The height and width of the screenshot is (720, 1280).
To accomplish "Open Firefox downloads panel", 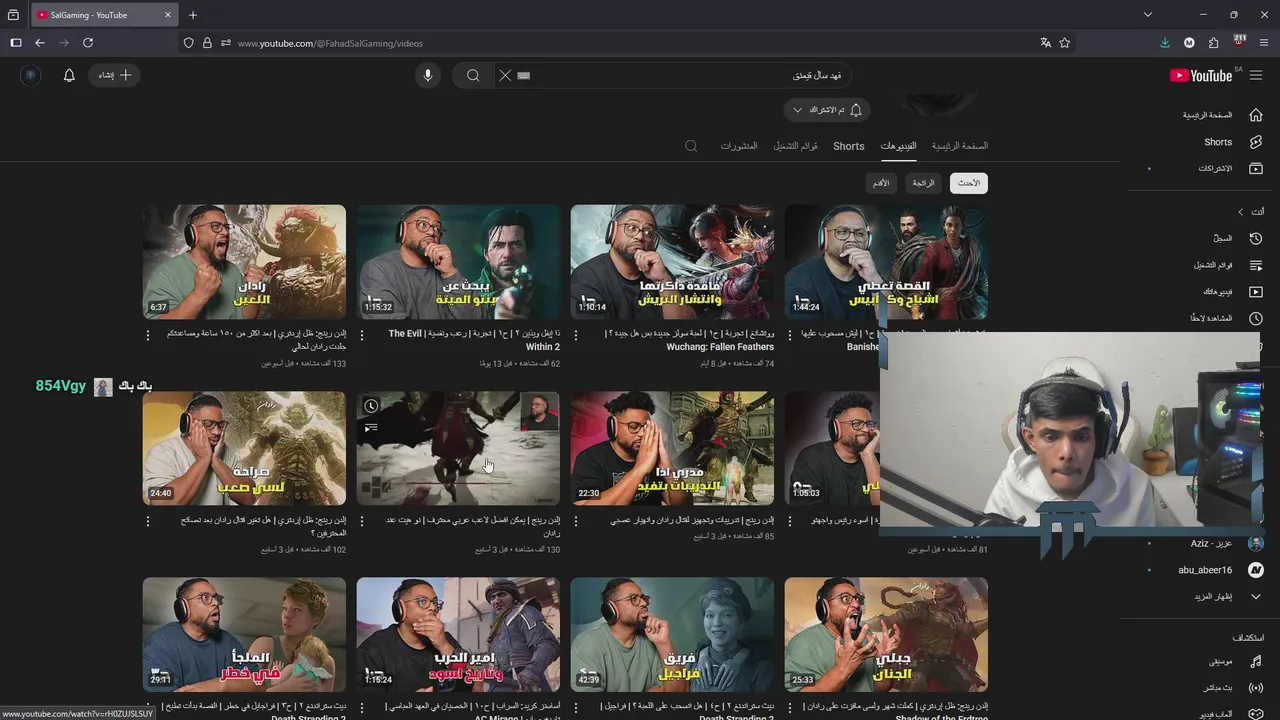I will tap(1165, 43).
